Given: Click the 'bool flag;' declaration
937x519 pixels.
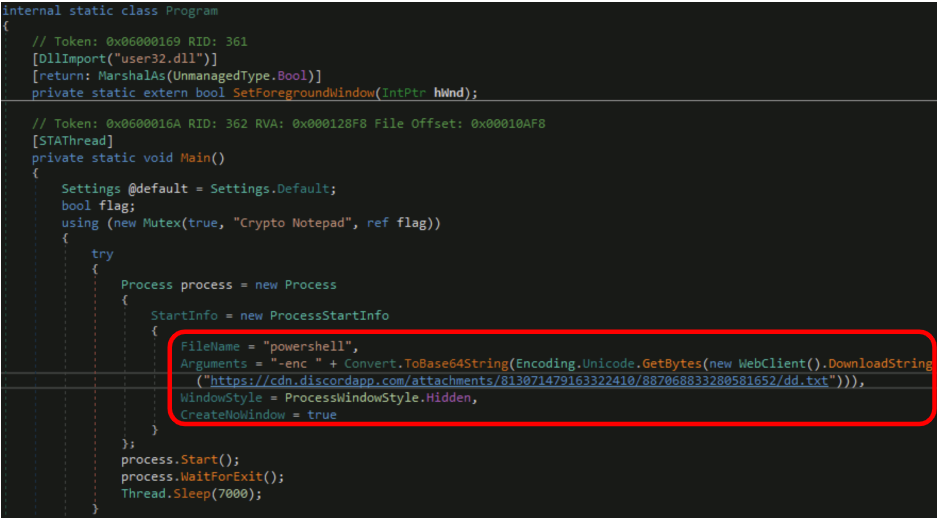Looking at the screenshot, I should pyautogui.click(x=99, y=205).
